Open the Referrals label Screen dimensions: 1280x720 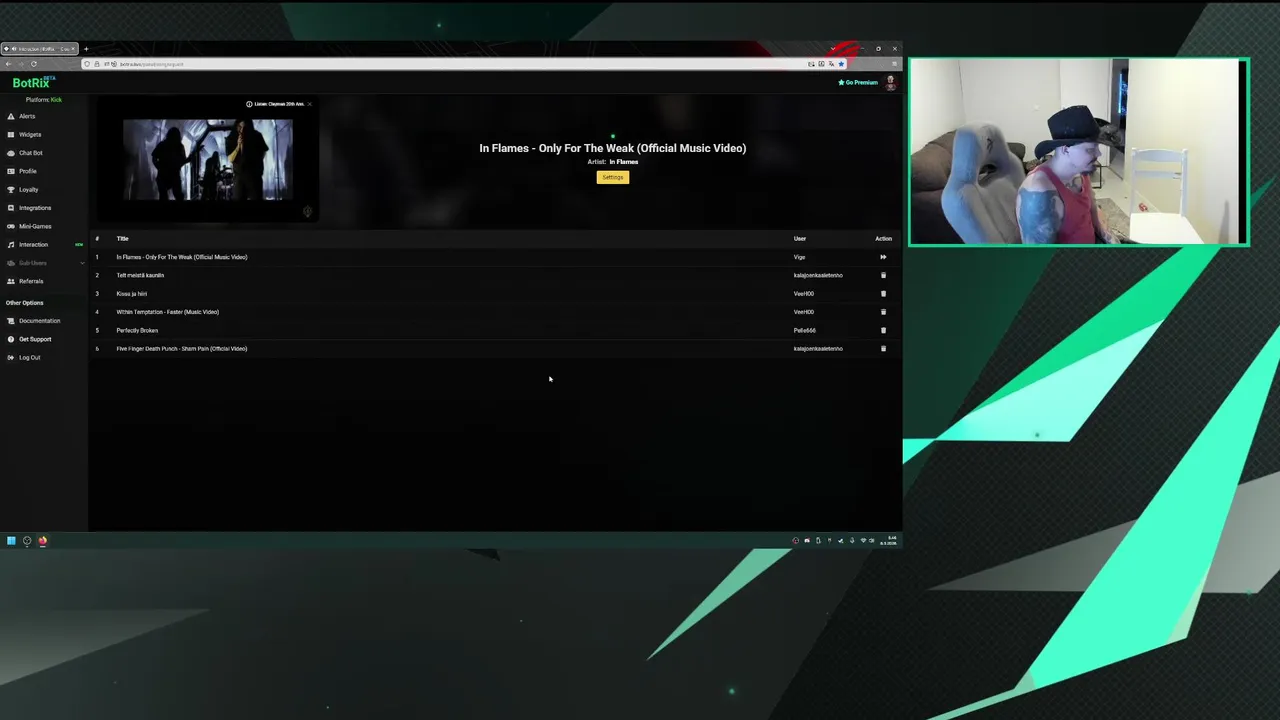tap(31, 281)
